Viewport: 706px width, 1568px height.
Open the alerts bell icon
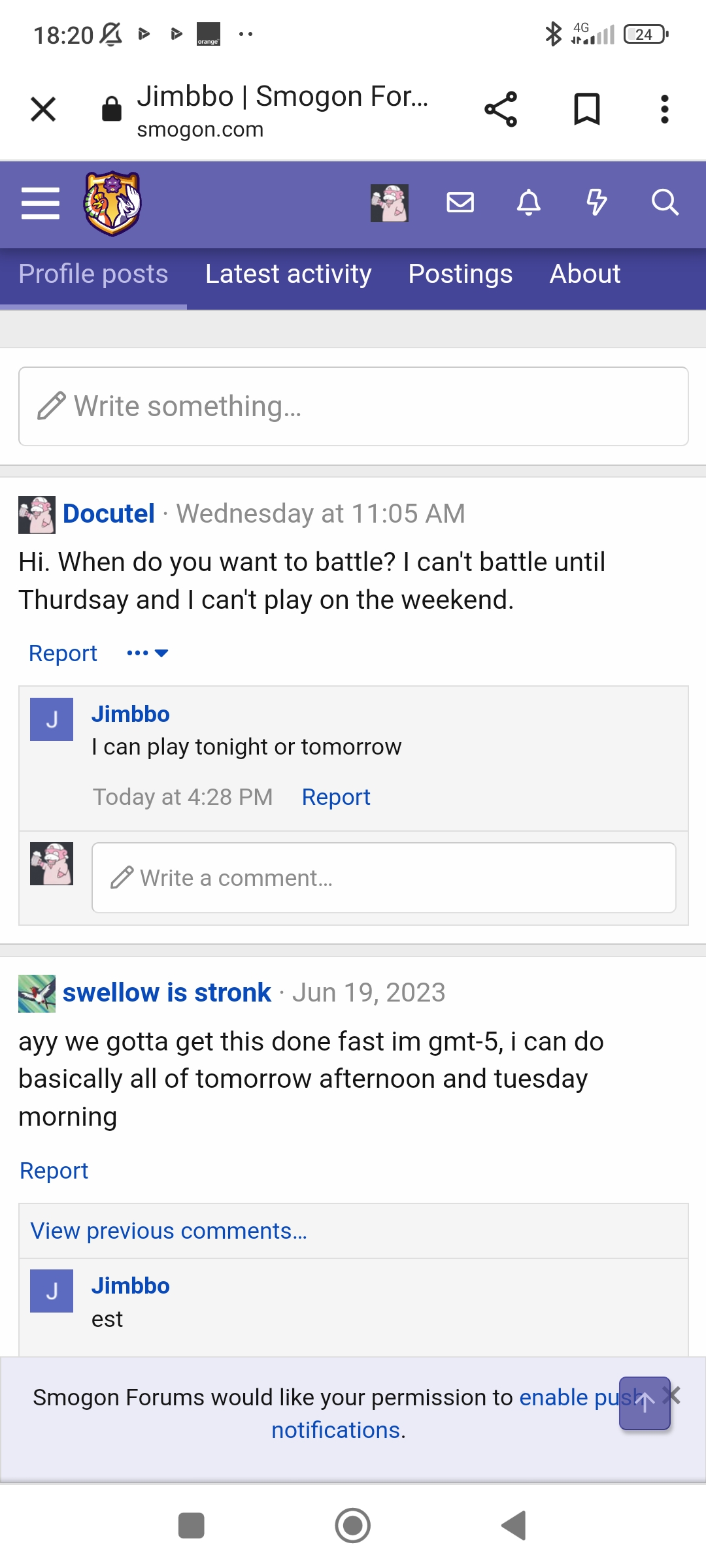click(x=529, y=203)
